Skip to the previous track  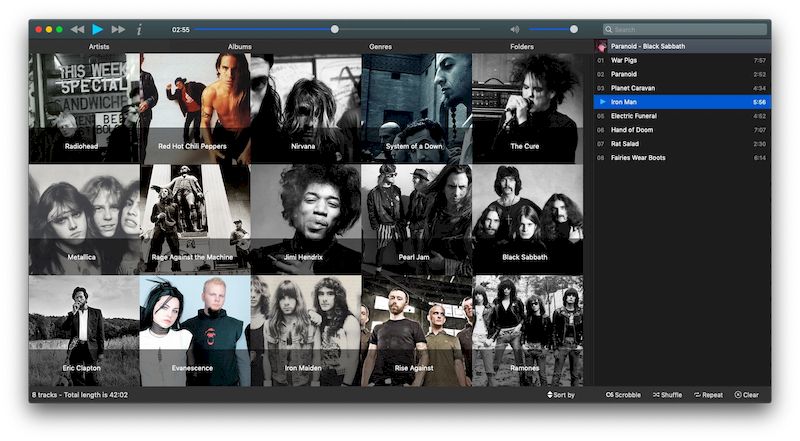point(78,30)
